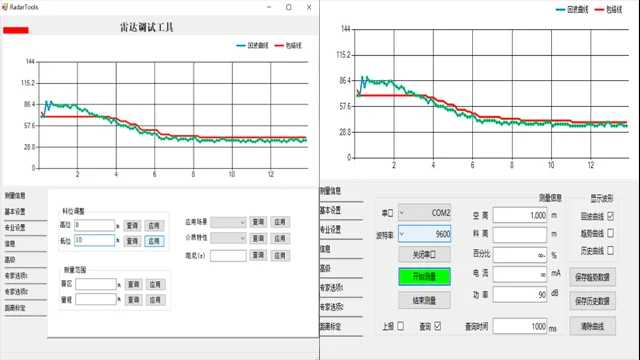
Task: Click the RadarTools app icon in title bar
Action: coord(5,7)
